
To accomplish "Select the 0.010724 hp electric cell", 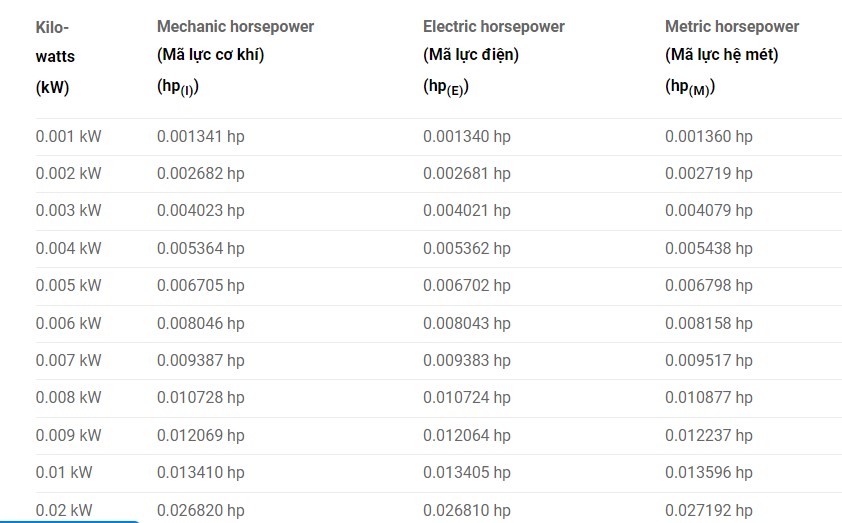I will click(x=467, y=397).
